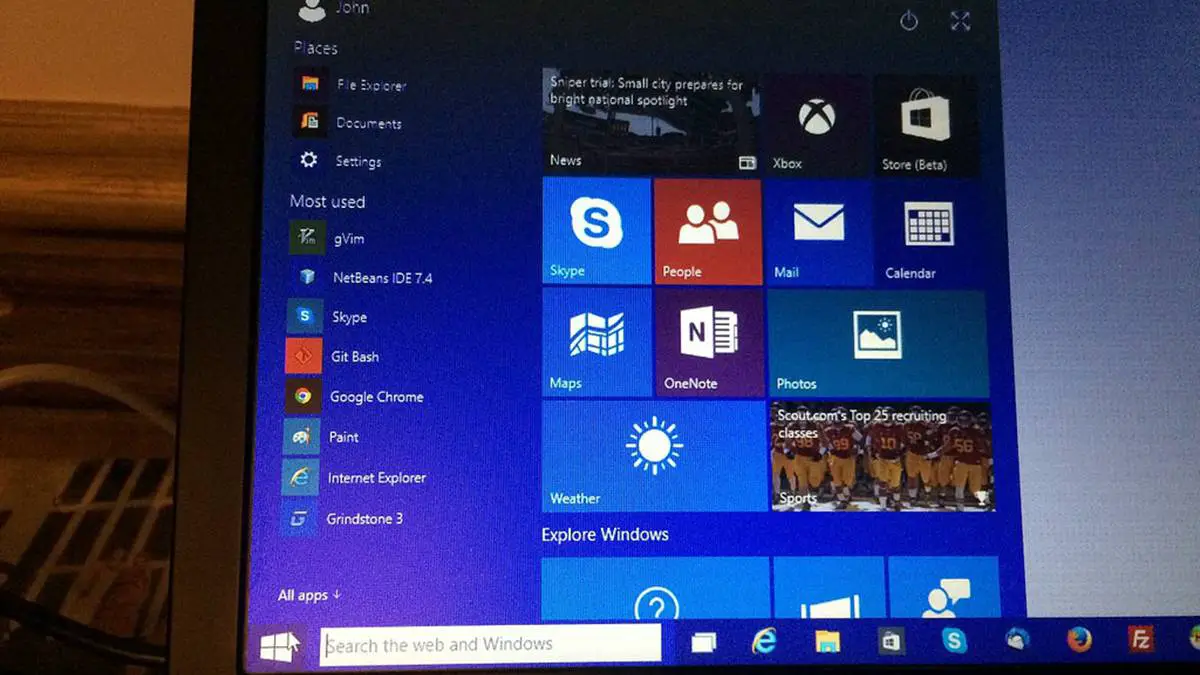Viewport: 1200px width, 675px height.
Task: Click the Grindstone 3 icon in Most used
Action: [298, 519]
